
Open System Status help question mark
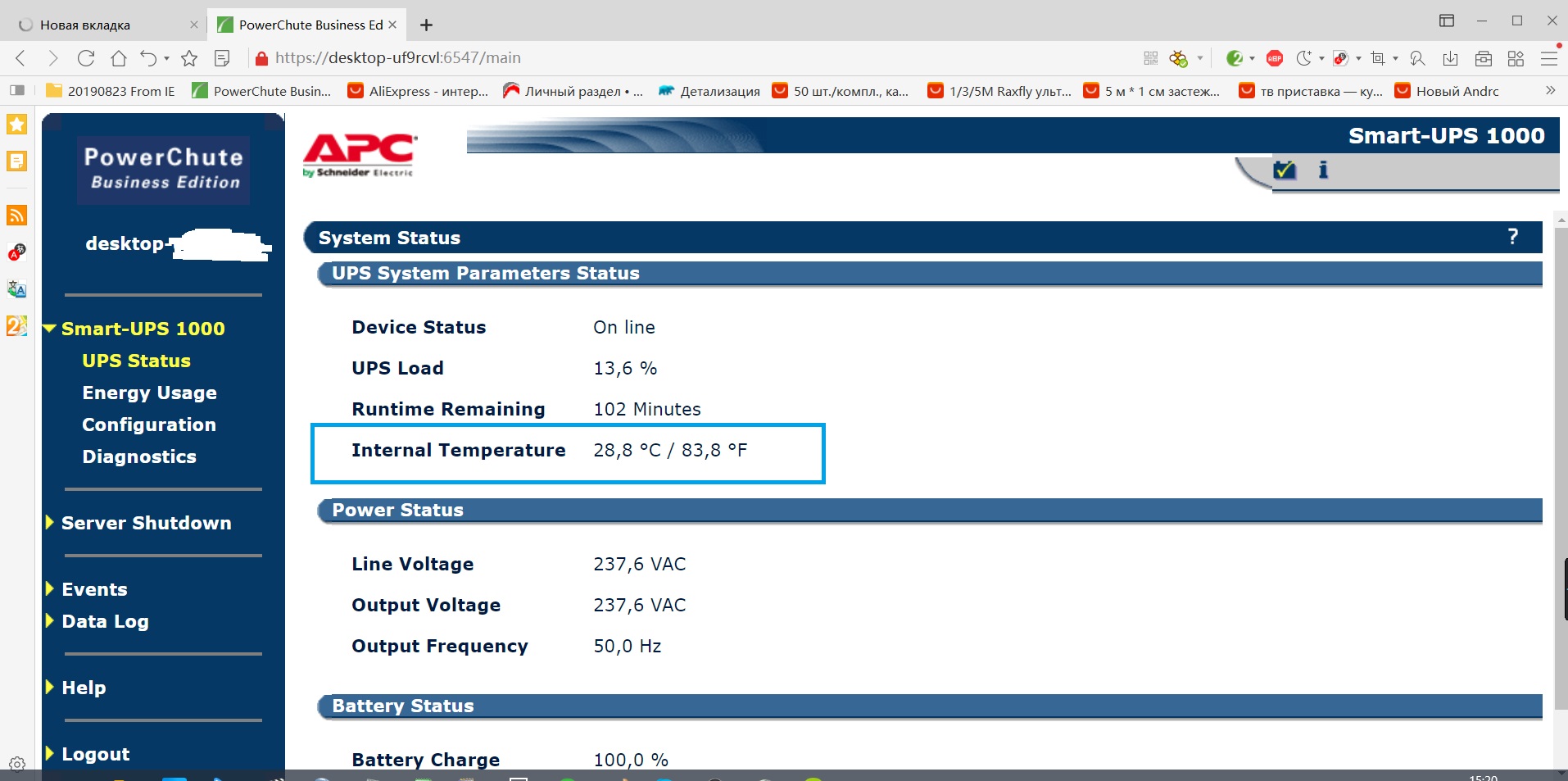(x=1513, y=237)
